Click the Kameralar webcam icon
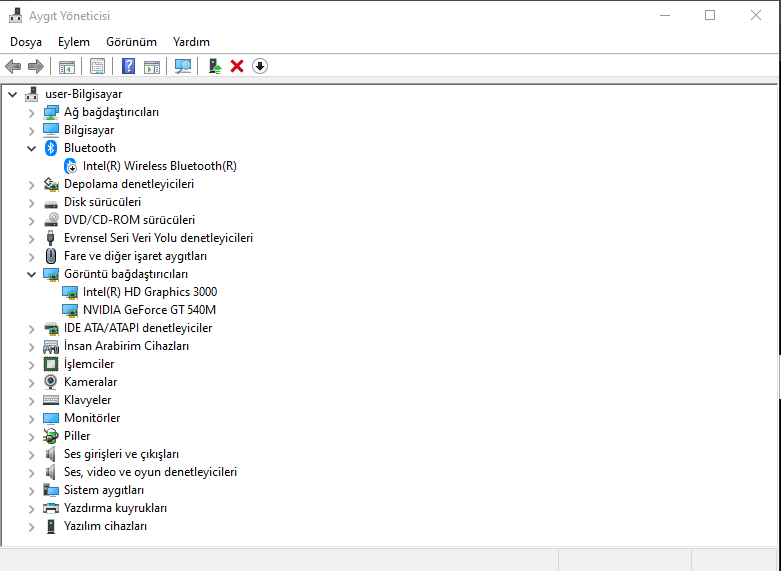This screenshot has width=781, height=571. coord(50,382)
